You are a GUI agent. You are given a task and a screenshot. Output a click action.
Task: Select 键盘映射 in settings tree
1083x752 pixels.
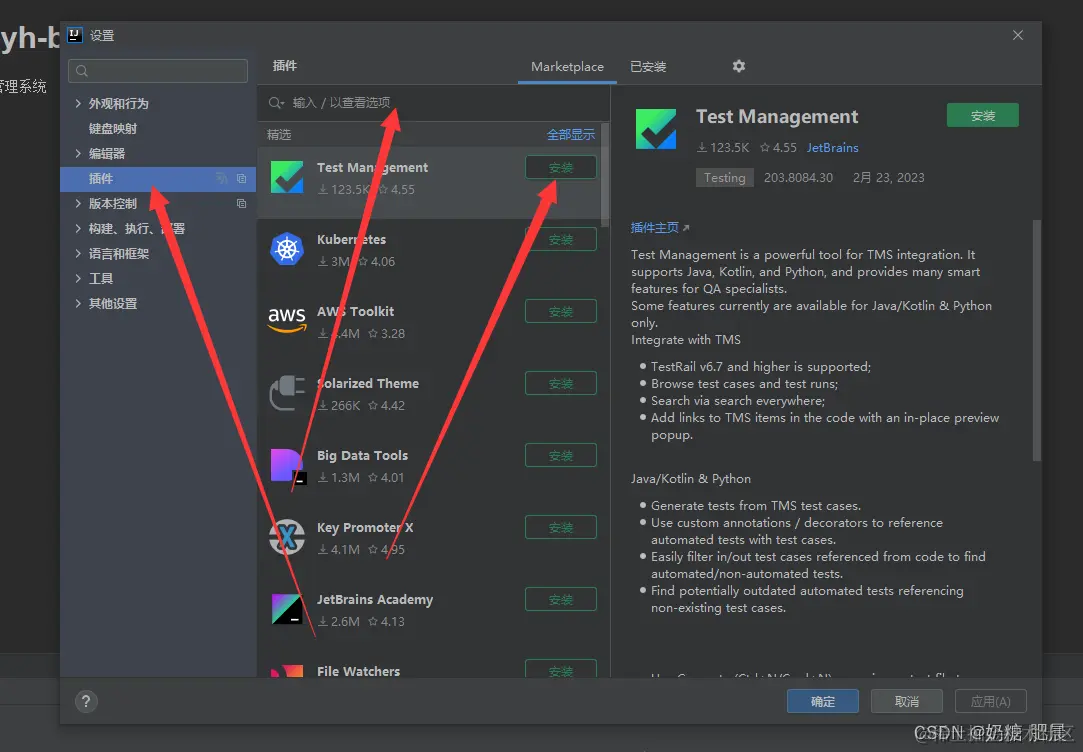(x=113, y=128)
